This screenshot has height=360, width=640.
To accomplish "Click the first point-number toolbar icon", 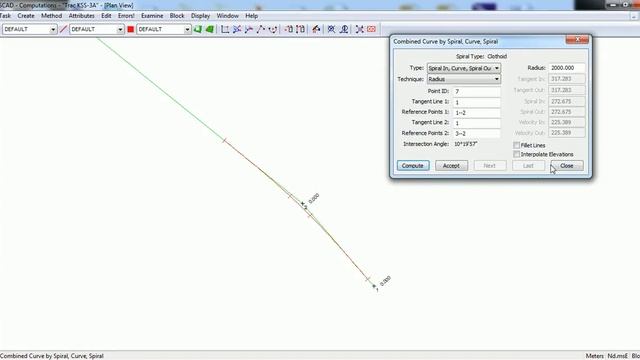I will tap(289, 29).
